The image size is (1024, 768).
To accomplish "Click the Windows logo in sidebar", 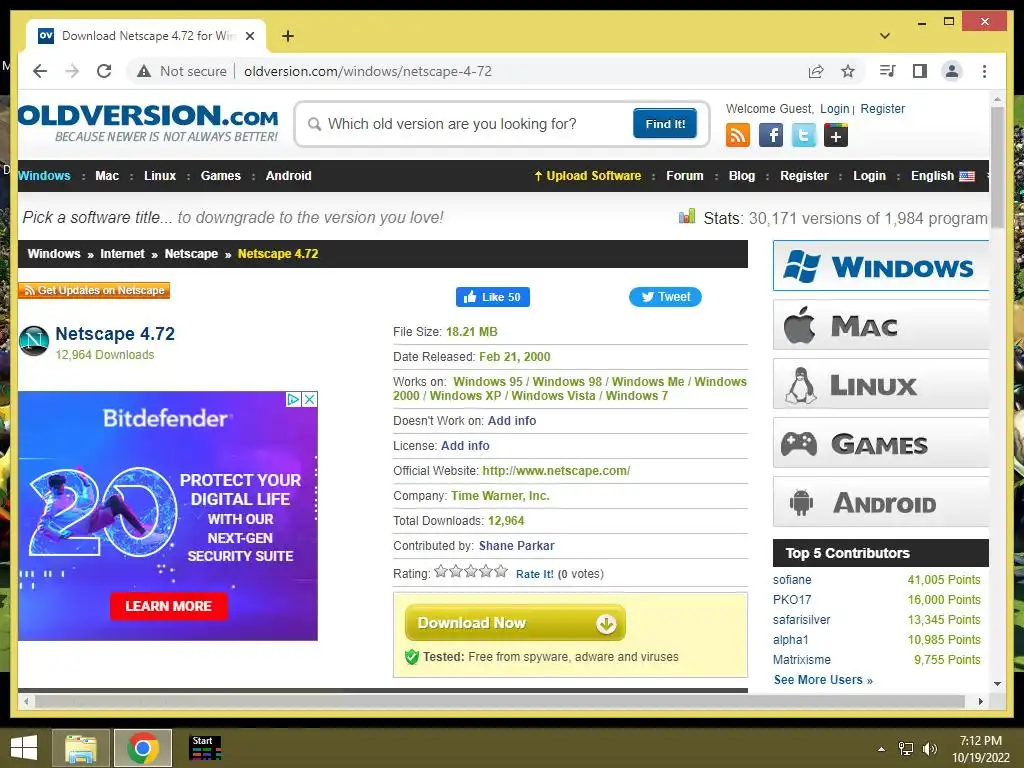I will point(801,266).
